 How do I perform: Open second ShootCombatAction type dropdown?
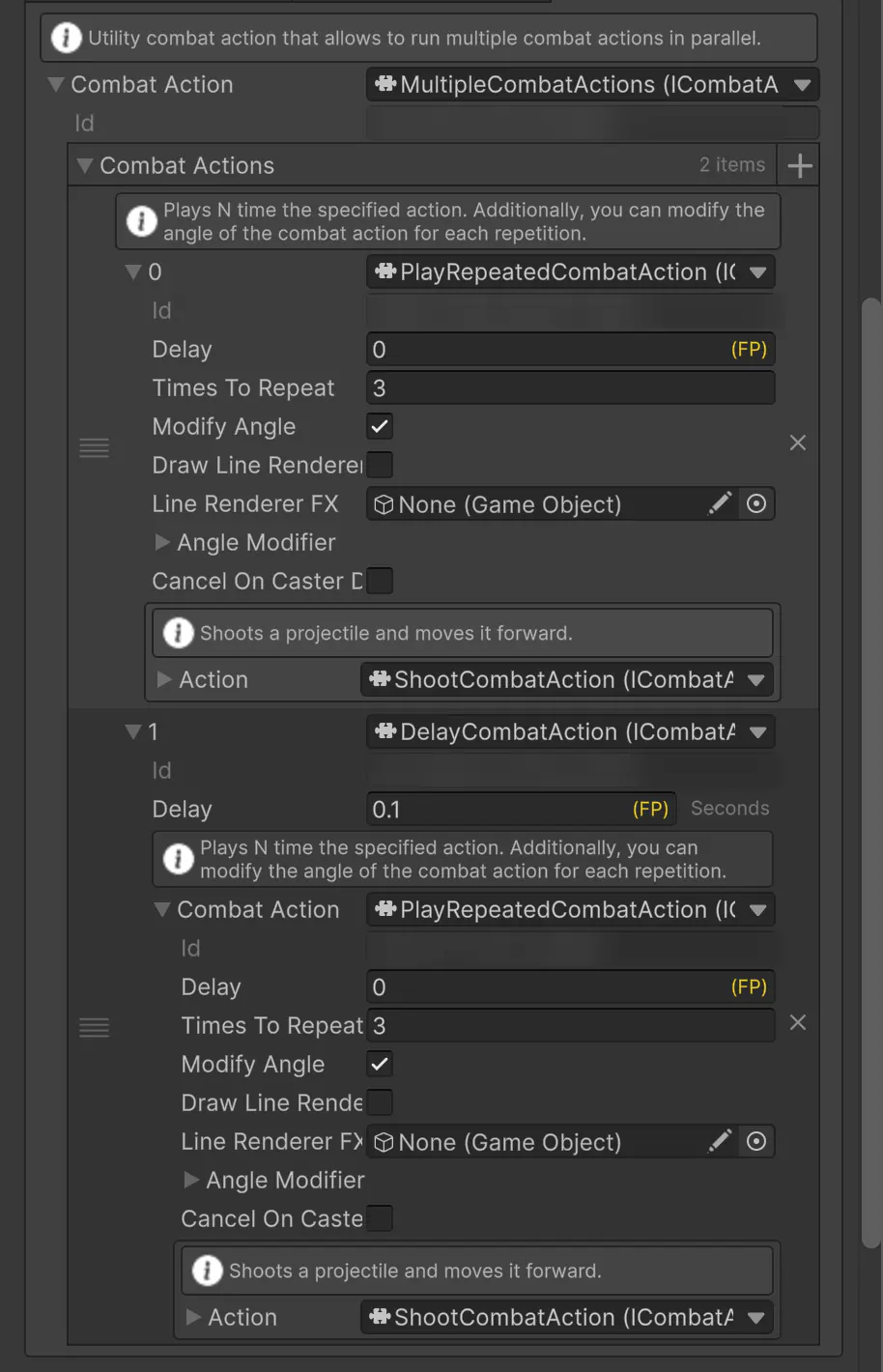click(567, 1317)
